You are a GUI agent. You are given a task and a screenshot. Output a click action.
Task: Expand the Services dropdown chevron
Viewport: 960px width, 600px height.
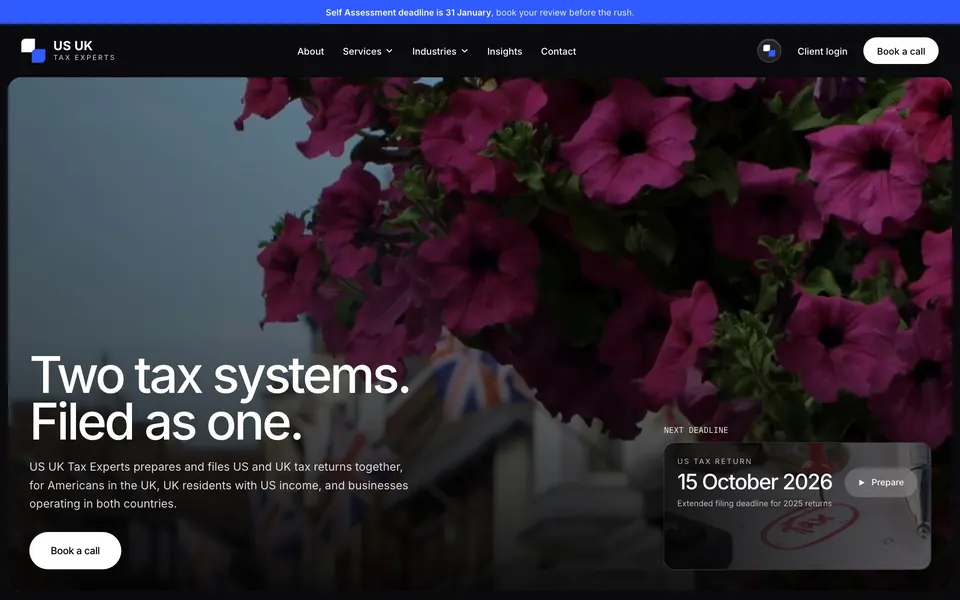pos(389,51)
